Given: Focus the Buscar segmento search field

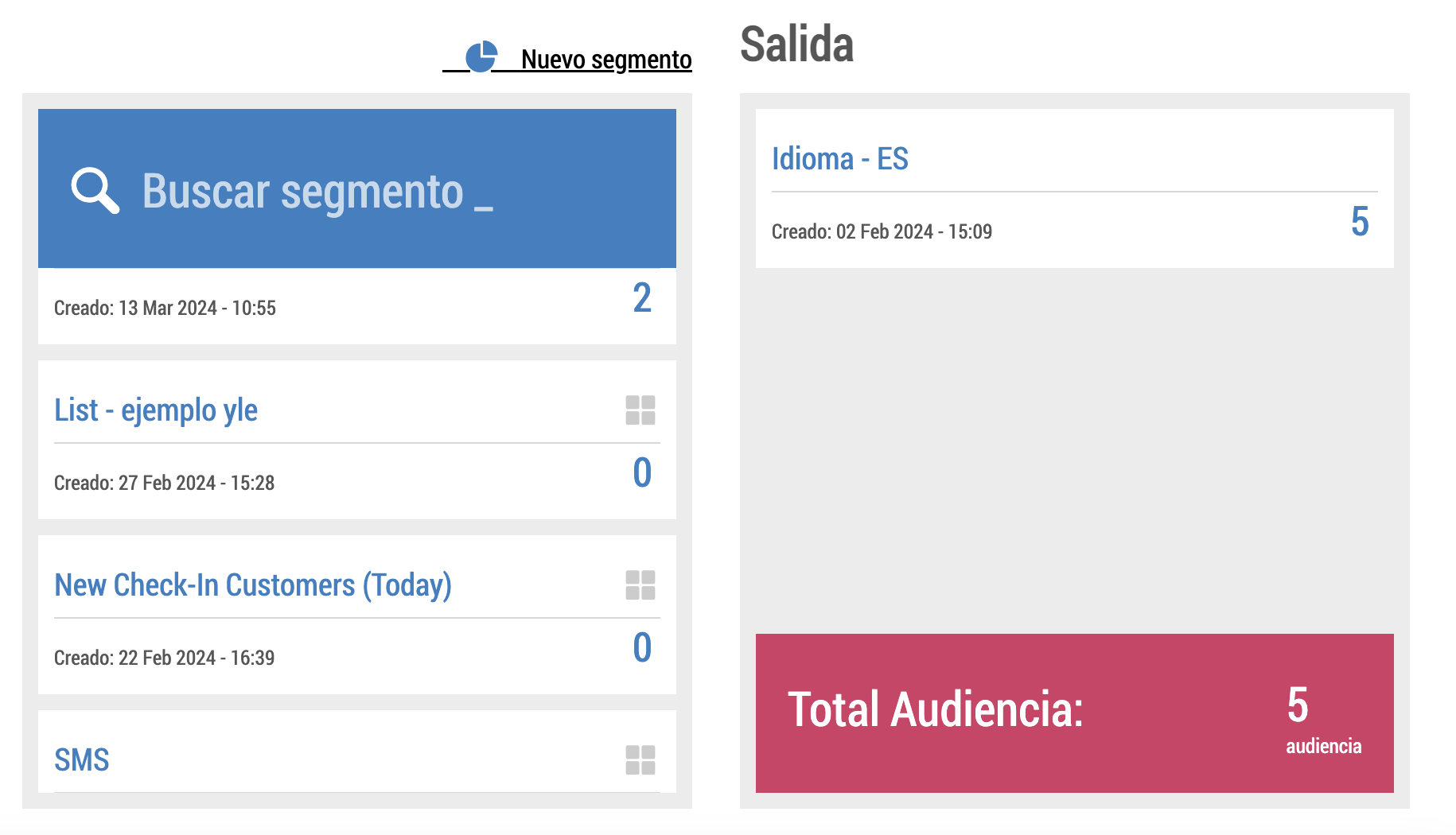Looking at the screenshot, I should pyautogui.click(x=317, y=192).
